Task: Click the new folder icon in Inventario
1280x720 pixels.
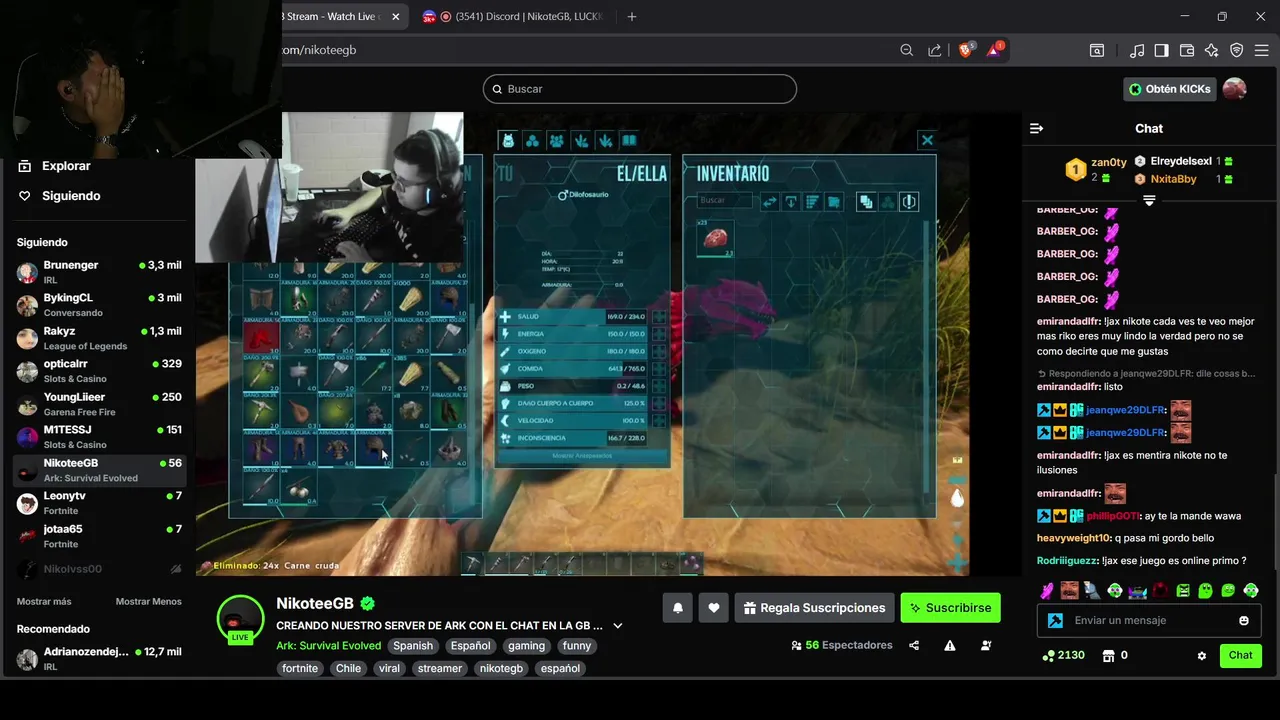Action: (x=834, y=202)
